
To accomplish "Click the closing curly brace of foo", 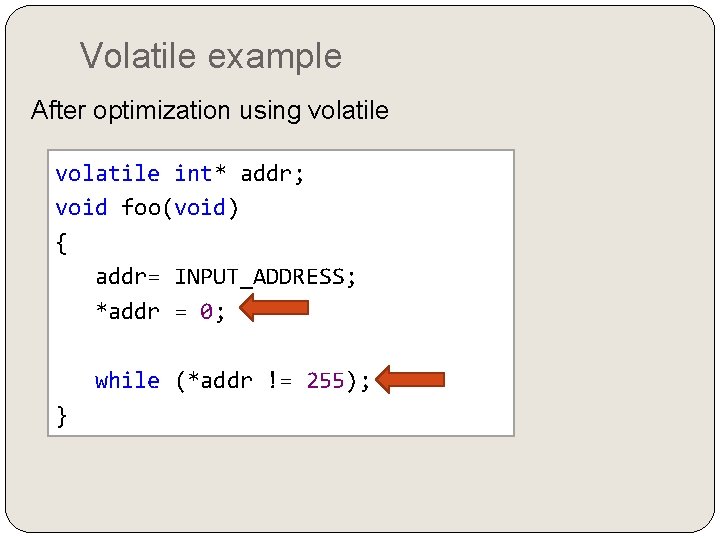I will (62, 416).
